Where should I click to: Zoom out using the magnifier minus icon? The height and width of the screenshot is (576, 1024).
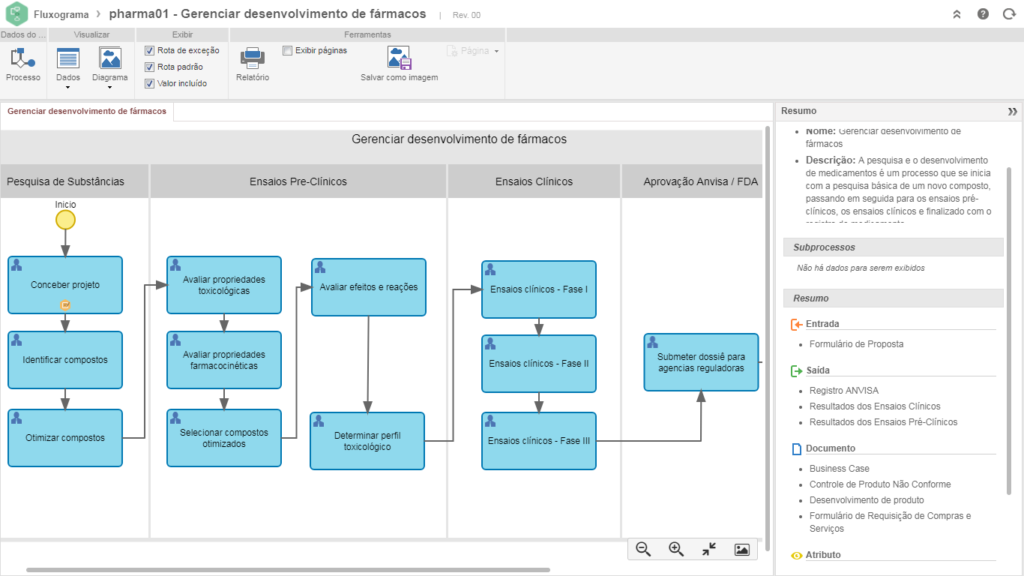[x=643, y=549]
